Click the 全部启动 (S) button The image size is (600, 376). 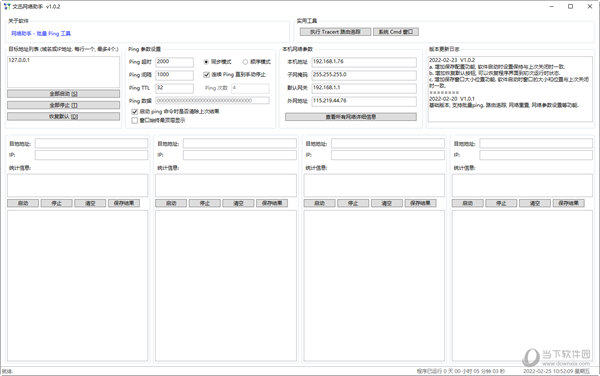pyautogui.click(x=64, y=94)
